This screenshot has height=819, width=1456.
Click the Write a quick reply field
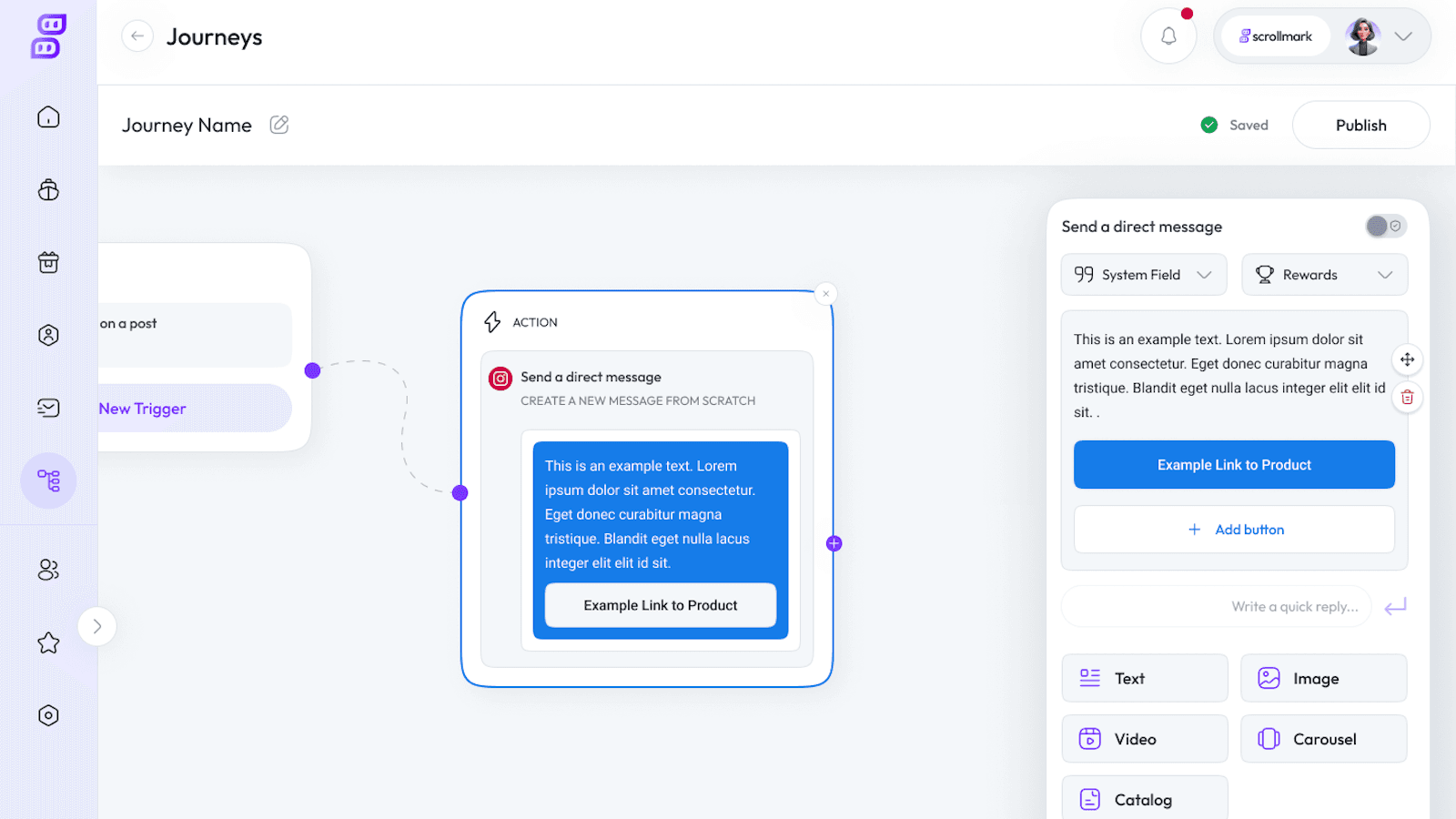[x=1216, y=606]
